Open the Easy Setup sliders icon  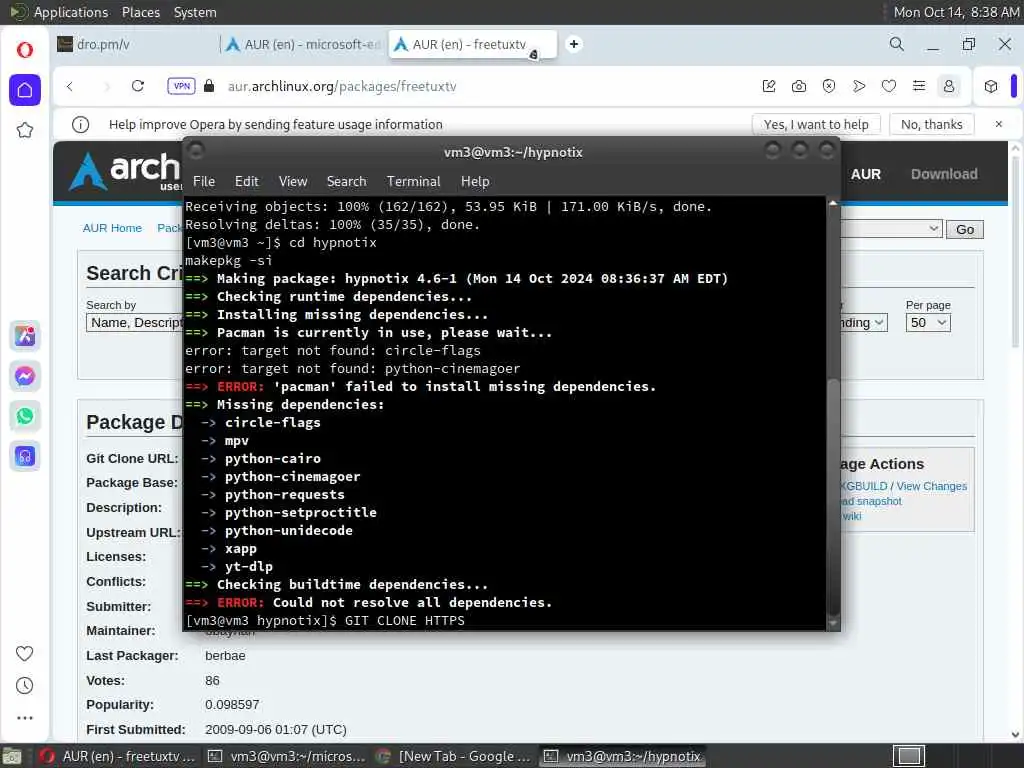point(919,86)
